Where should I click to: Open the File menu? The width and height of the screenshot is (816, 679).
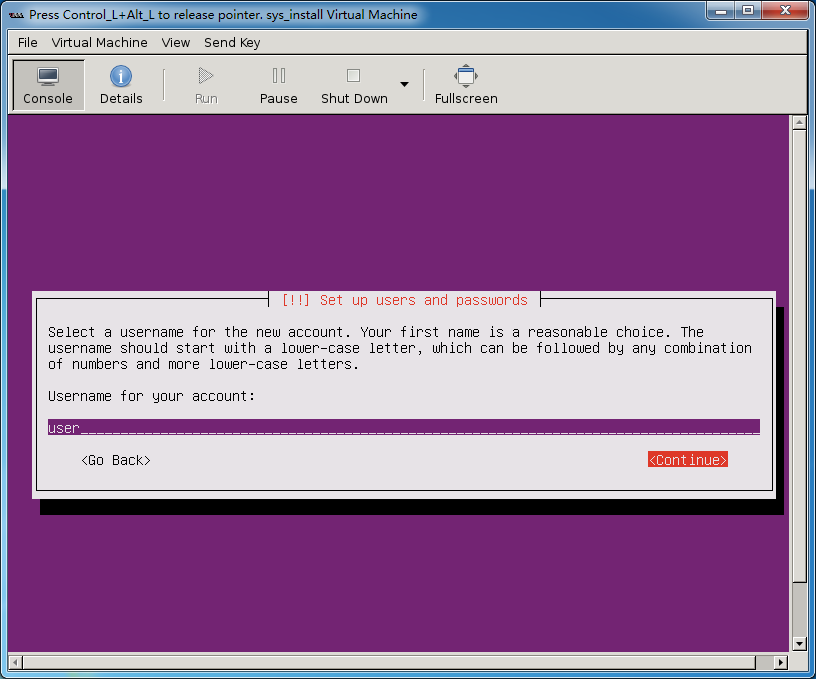(28, 42)
